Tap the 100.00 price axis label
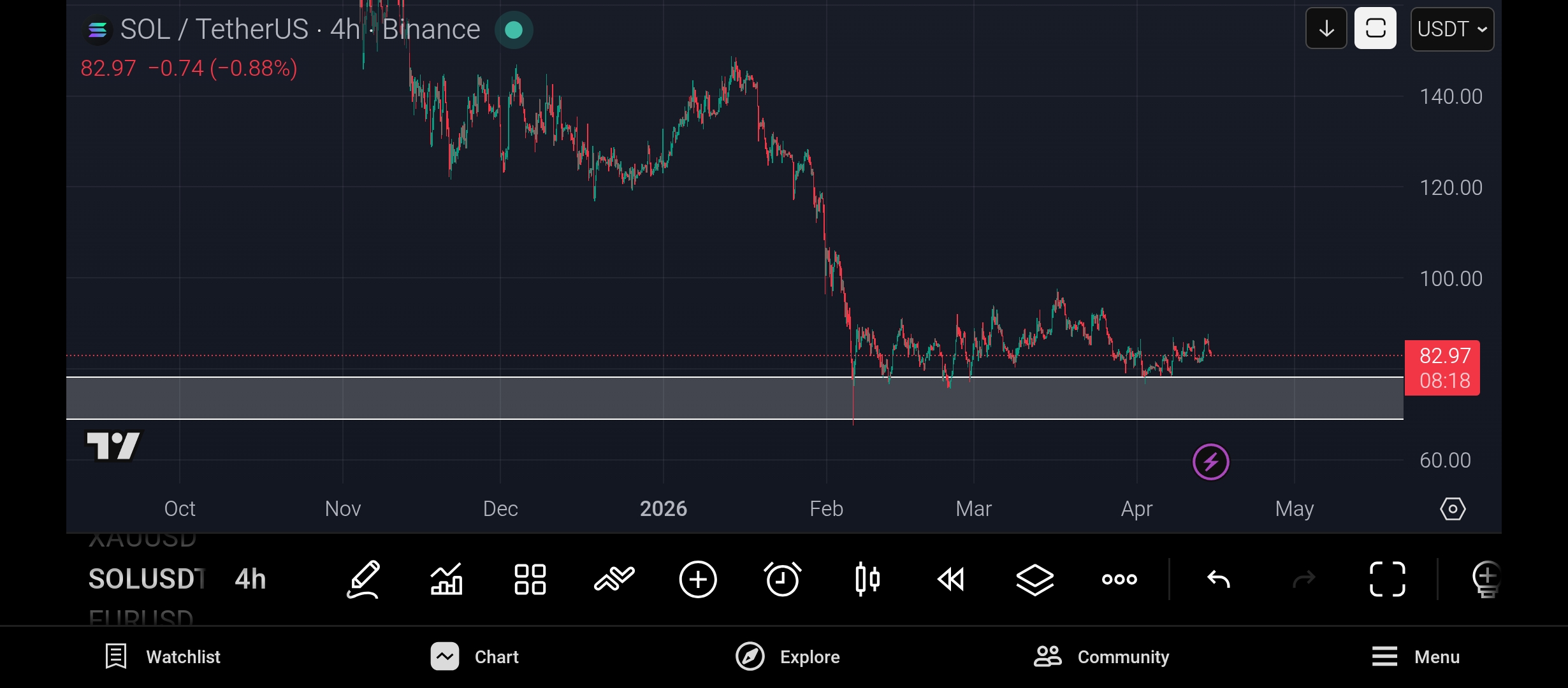The height and width of the screenshot is (688, 1568). pos(1451,278)
